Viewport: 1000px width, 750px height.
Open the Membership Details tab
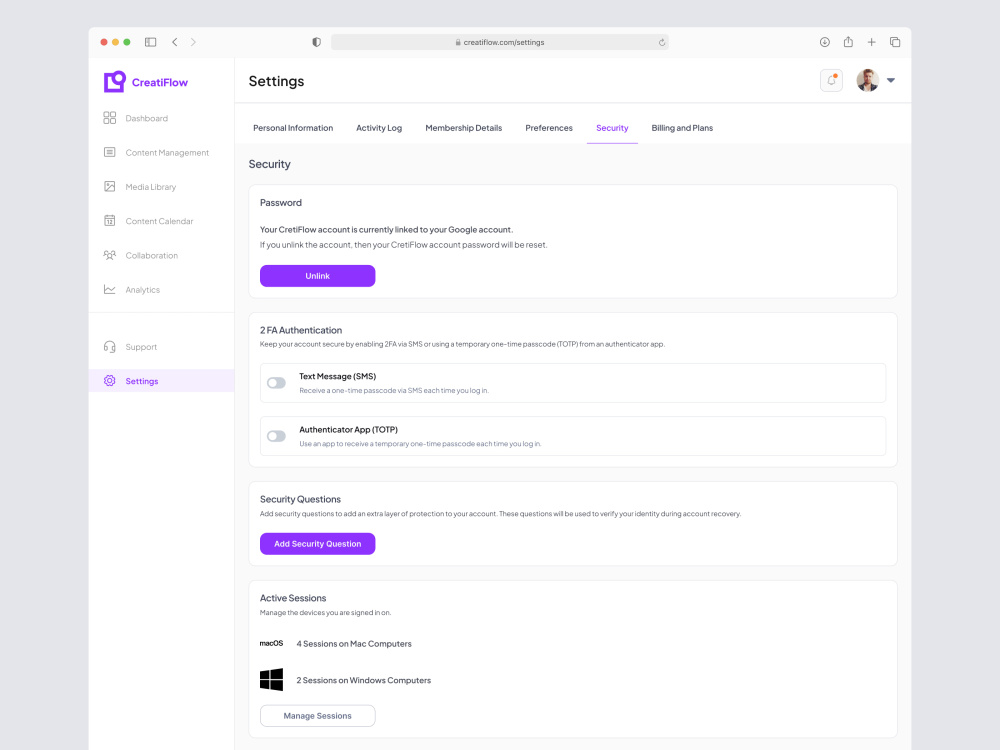[x=464, y=128]
